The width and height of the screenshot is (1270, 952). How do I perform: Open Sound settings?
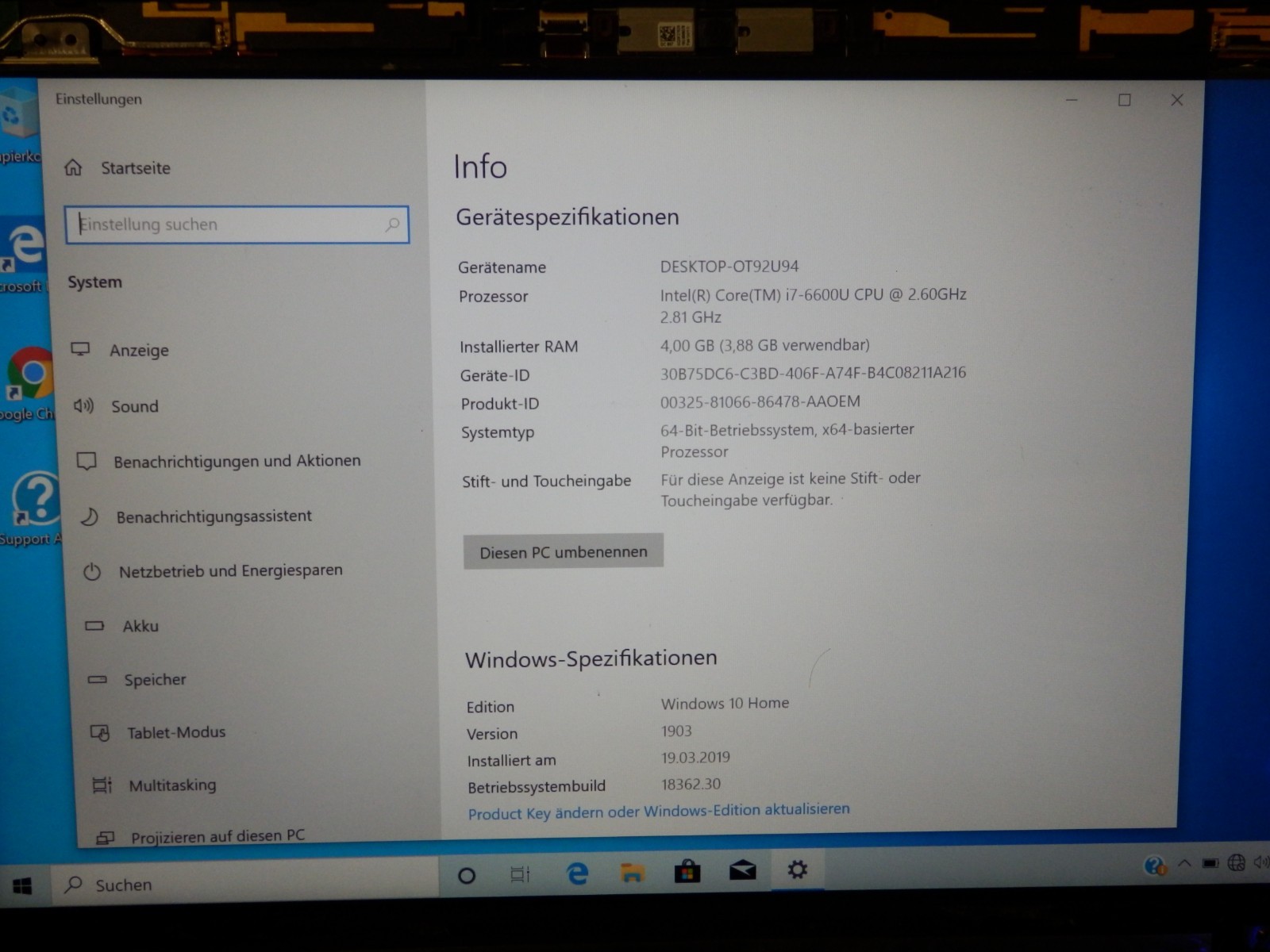135,406
